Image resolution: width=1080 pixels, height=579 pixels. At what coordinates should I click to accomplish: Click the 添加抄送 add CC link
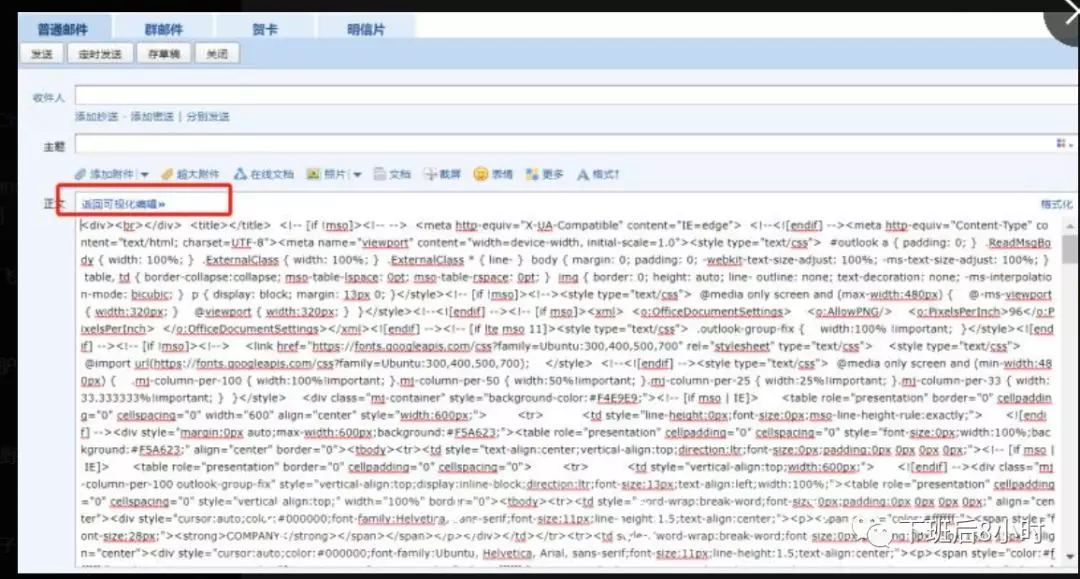pyautogui.click(x=96, y=117)
